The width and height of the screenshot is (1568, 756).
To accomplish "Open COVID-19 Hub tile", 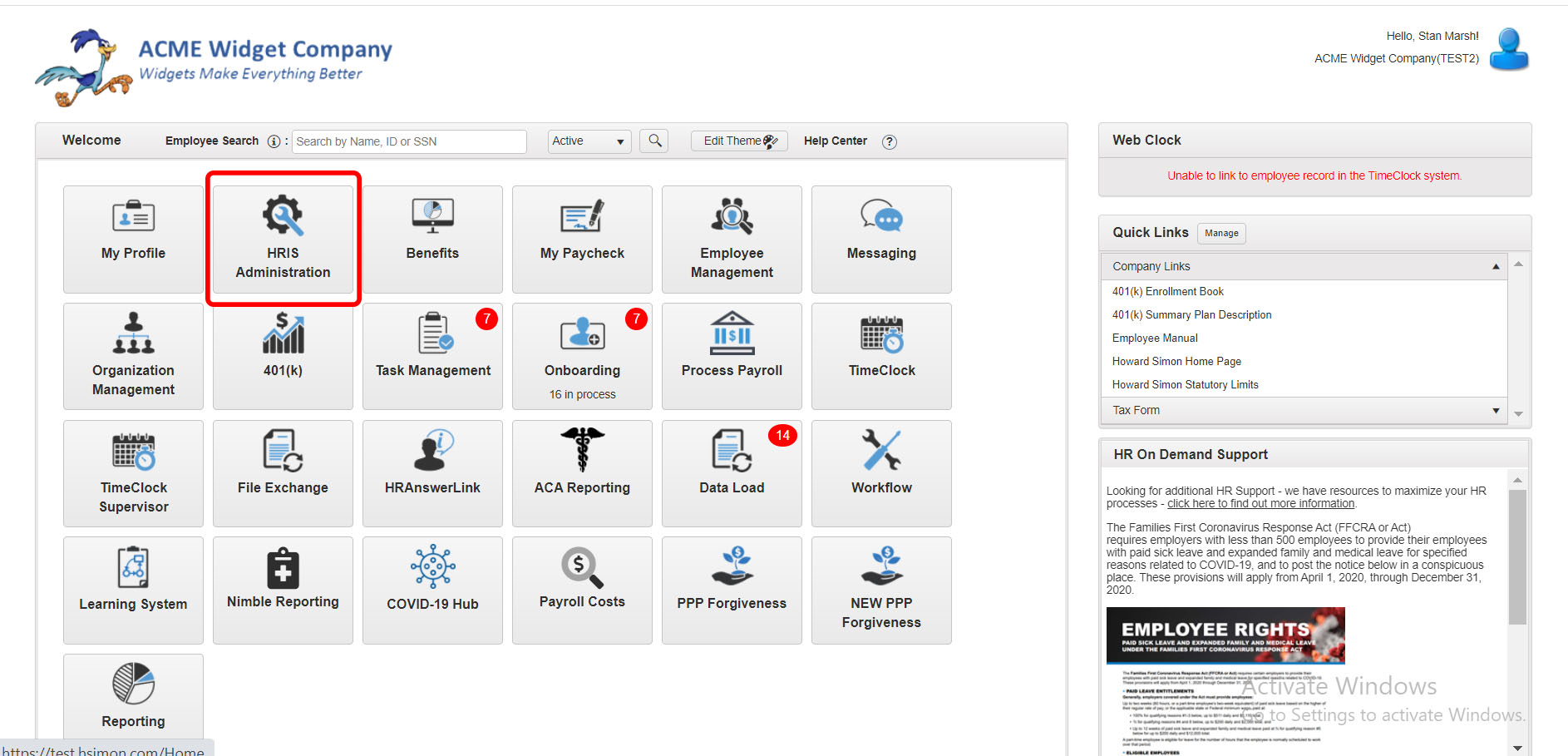I will pos(432,590).
